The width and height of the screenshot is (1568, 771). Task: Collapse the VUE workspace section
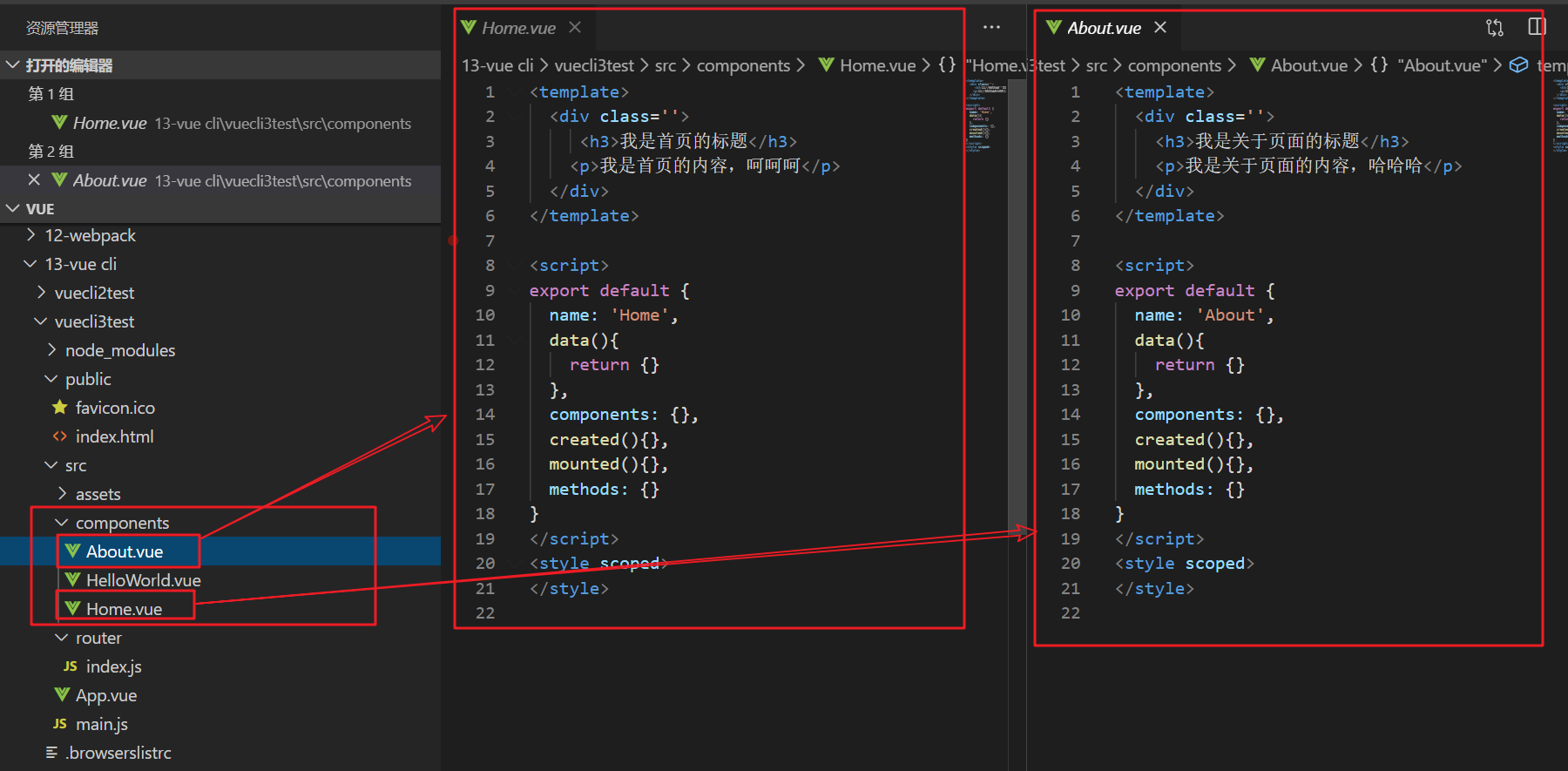tap(13, 209)
